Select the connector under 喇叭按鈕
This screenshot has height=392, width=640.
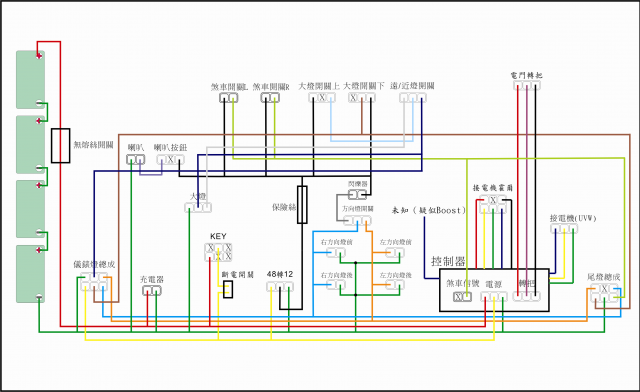(x=171, y=159)
